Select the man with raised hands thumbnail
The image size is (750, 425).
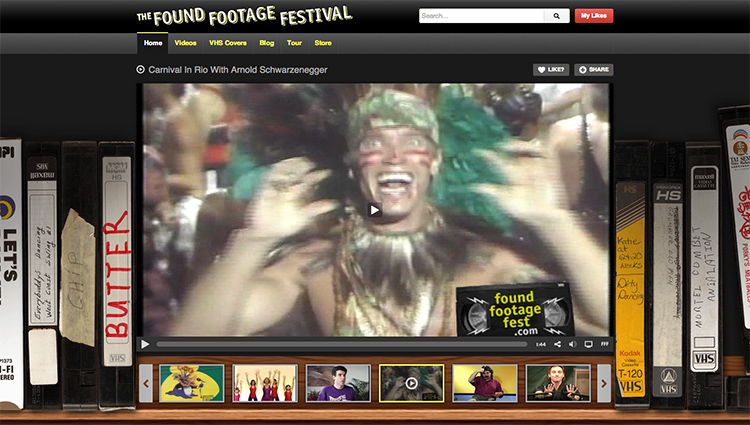click(x=558, y=383)
